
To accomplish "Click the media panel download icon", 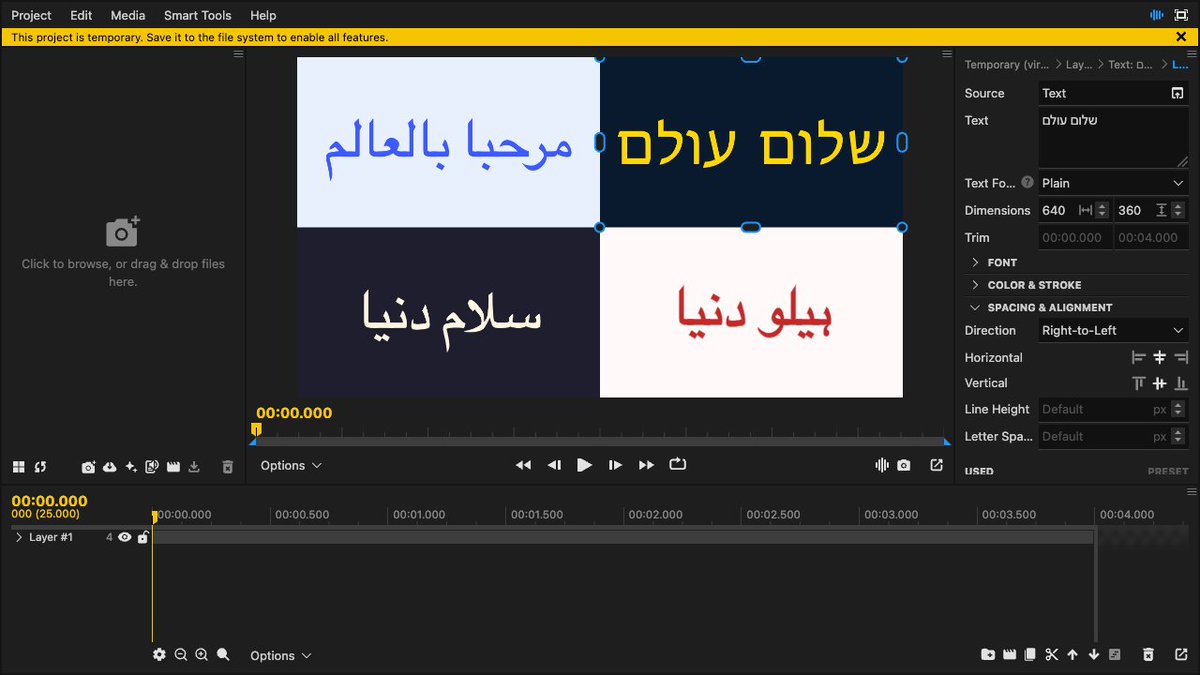I will pos(194,467).
